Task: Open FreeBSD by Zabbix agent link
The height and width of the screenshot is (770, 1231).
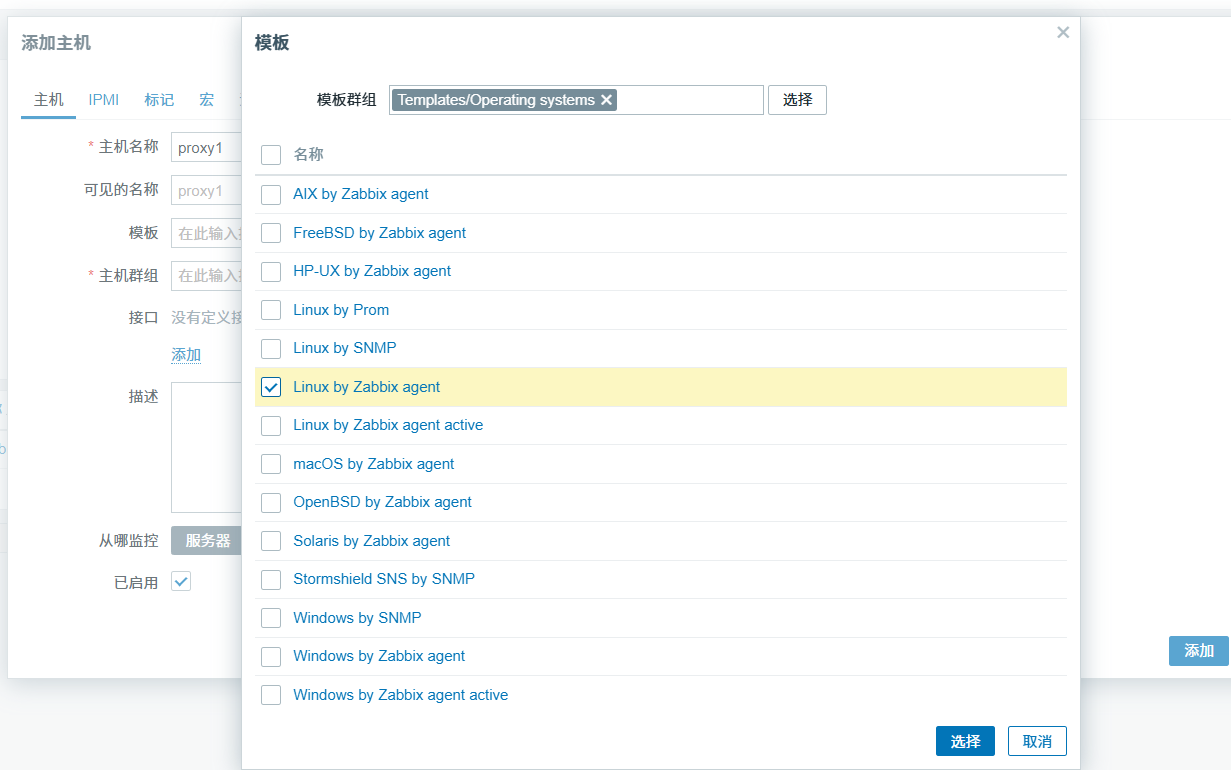Action: (380, 233)
